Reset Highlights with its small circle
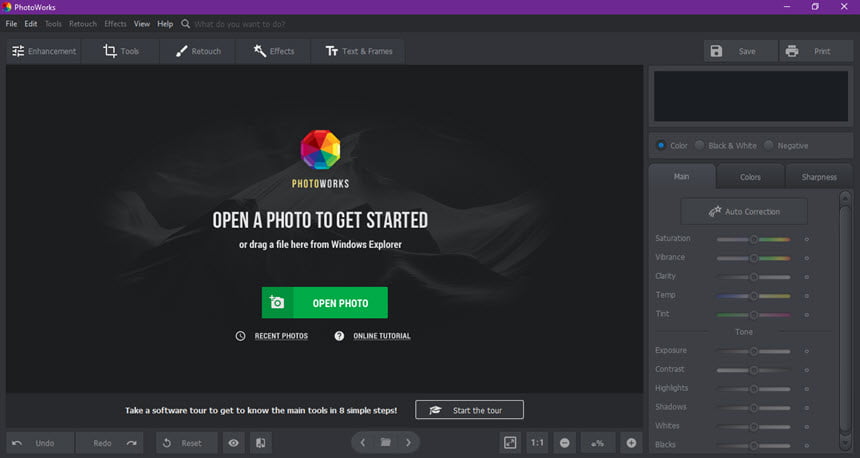 [x=807, y=389]
